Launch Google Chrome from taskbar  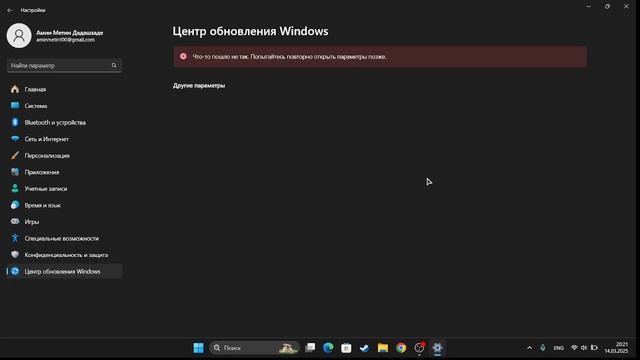[x=401, y=348]
